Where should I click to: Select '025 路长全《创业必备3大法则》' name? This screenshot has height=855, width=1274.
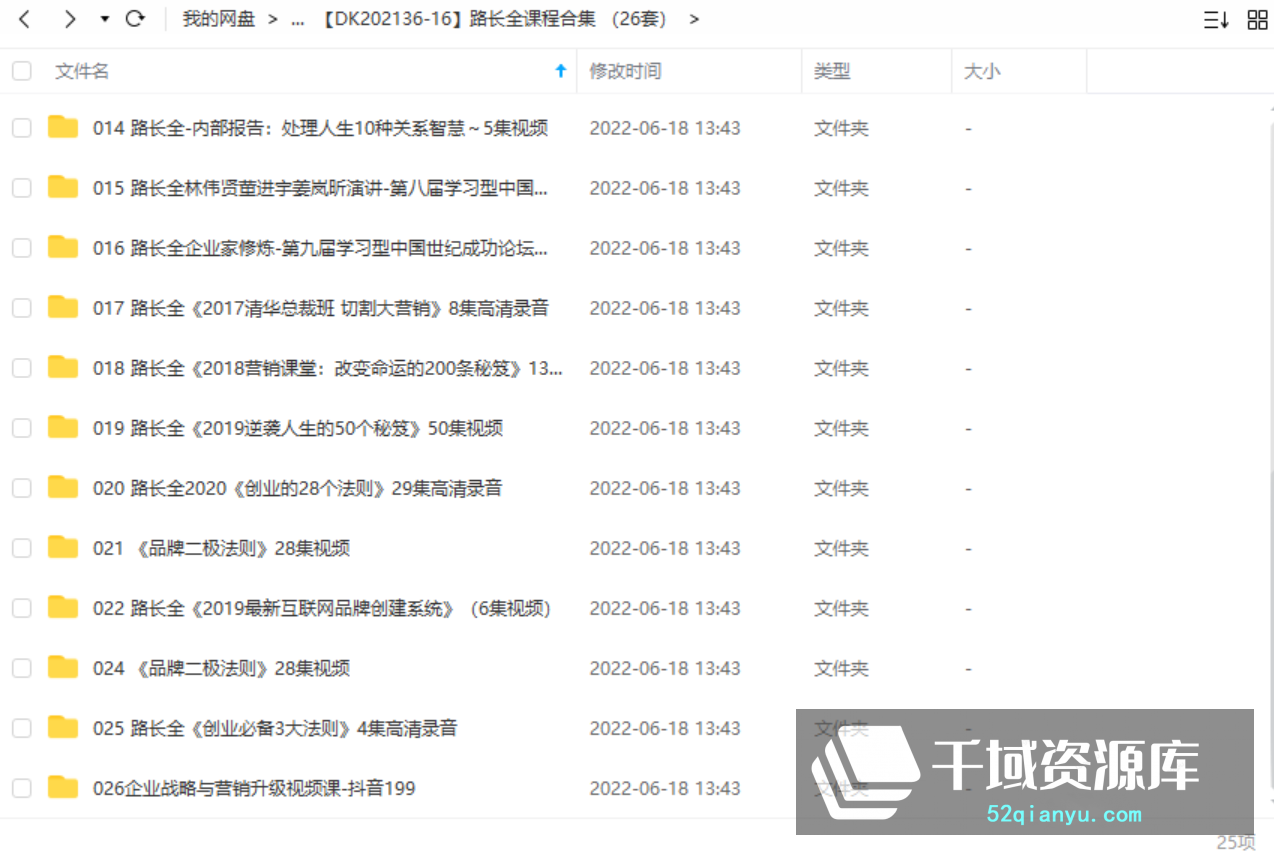pos(275,728)
